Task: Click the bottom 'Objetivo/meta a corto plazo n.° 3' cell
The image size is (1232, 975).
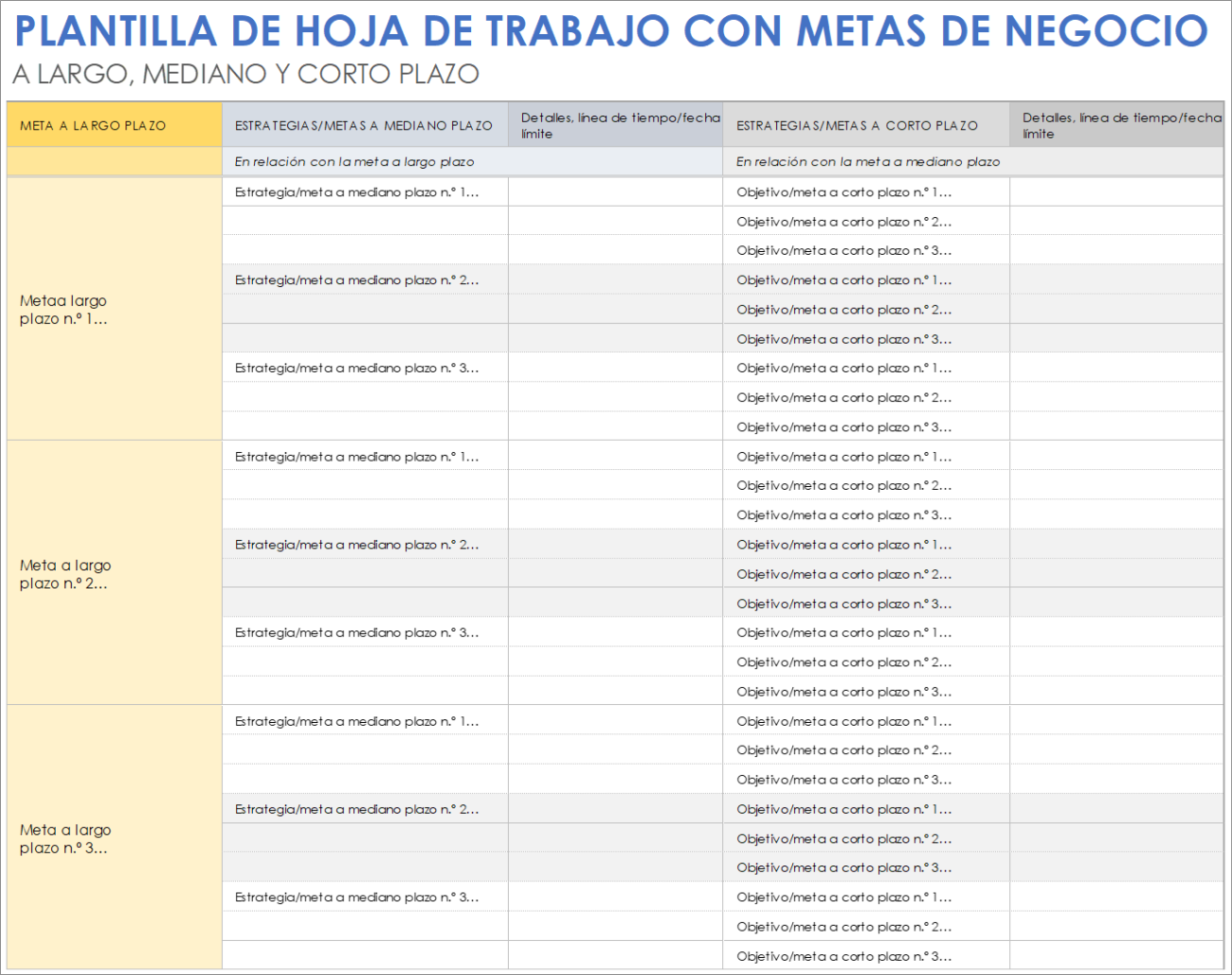Action: coord(844,955)
